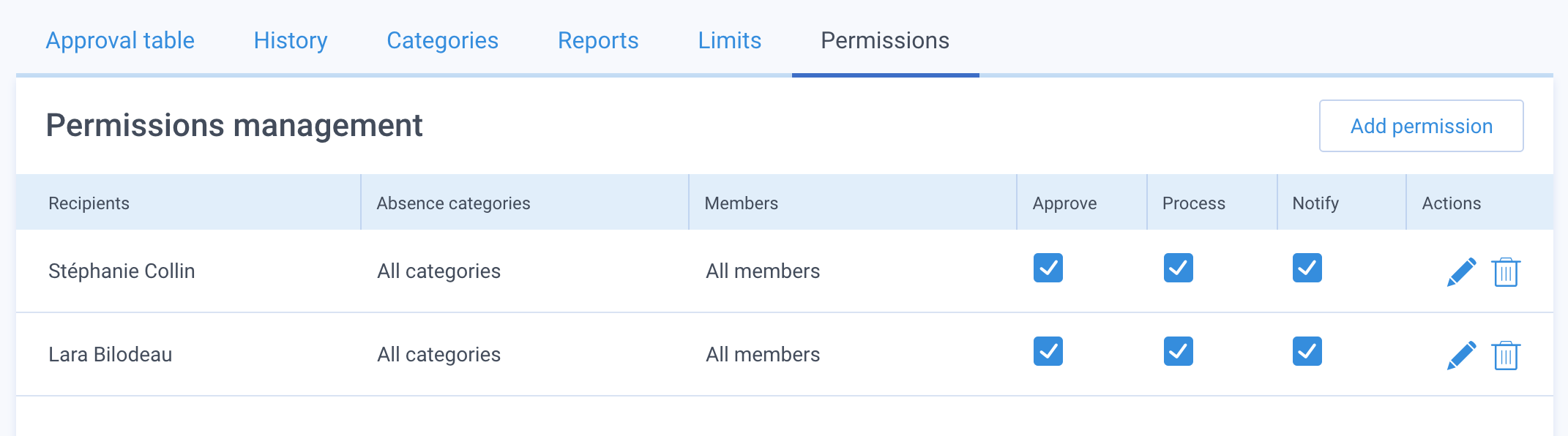Delete Lara Bilodeau's permission via trash icon
Screen dimensions: 1568x436
[1506, 356]
